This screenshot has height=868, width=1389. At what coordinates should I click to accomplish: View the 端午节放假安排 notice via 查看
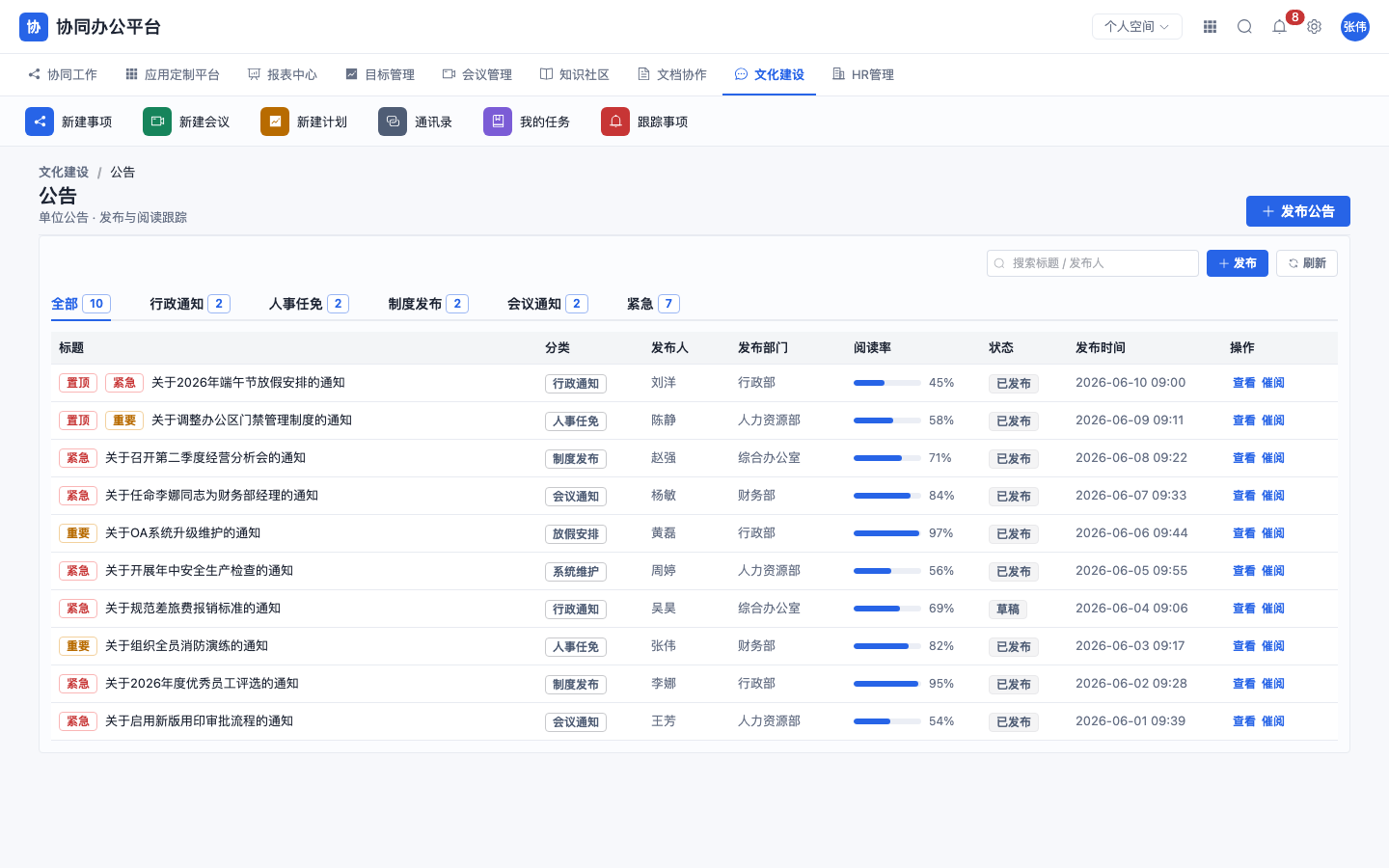click(1244, 383)
